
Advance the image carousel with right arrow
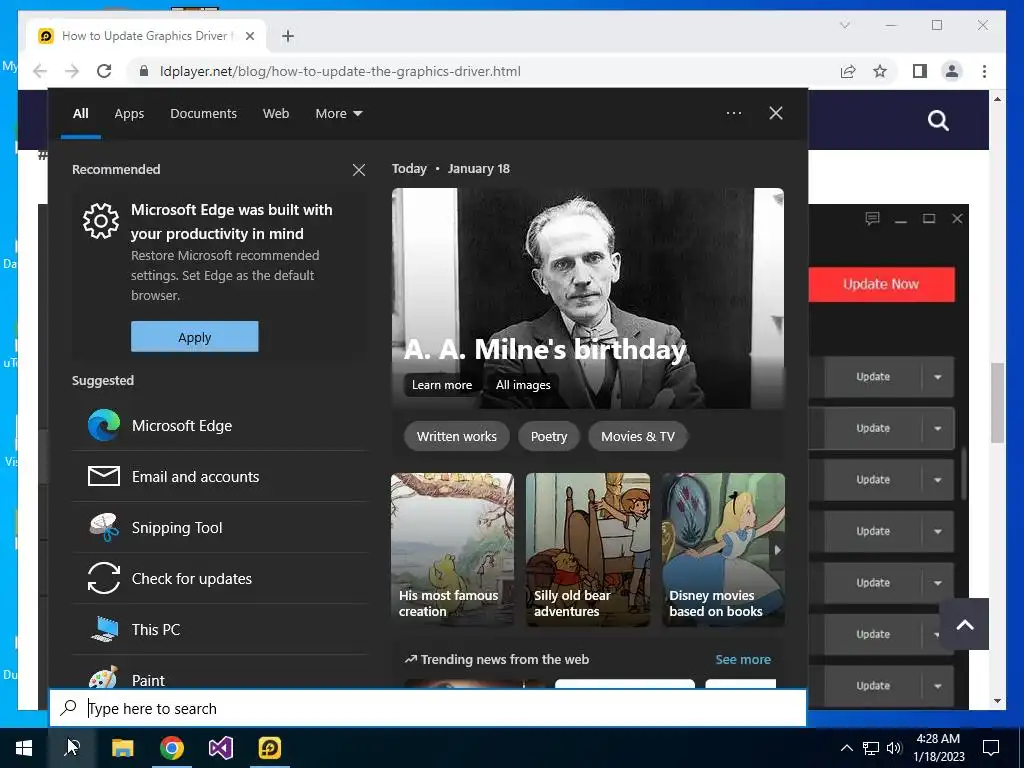click(777, 550)
